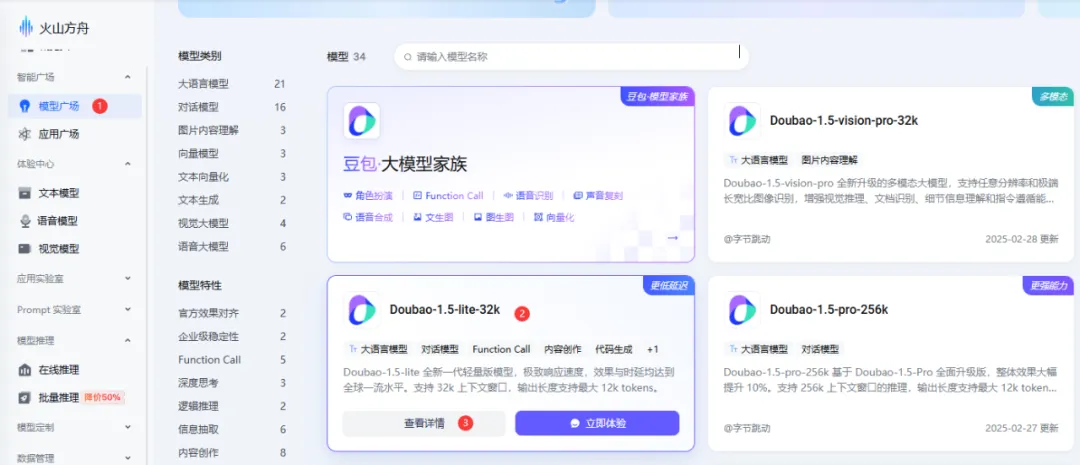Viewport: 1080px width, 465px height.
Task: Open the Doubao-1.5-vision-pro-32k title
Action: click(x=844, y=121)
